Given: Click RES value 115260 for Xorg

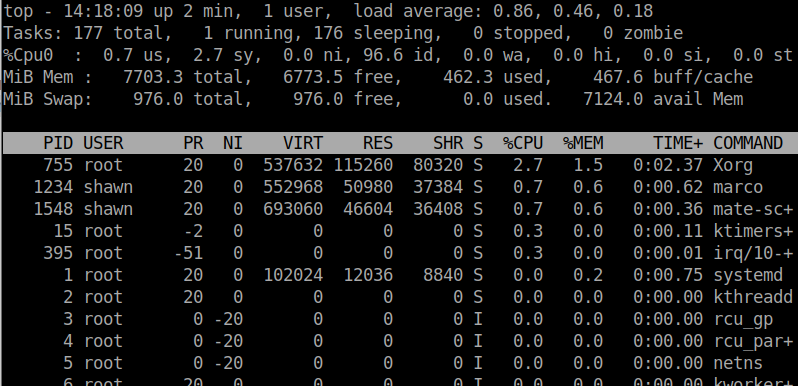Looking at the screenshot, I should [x=363, y=165].
